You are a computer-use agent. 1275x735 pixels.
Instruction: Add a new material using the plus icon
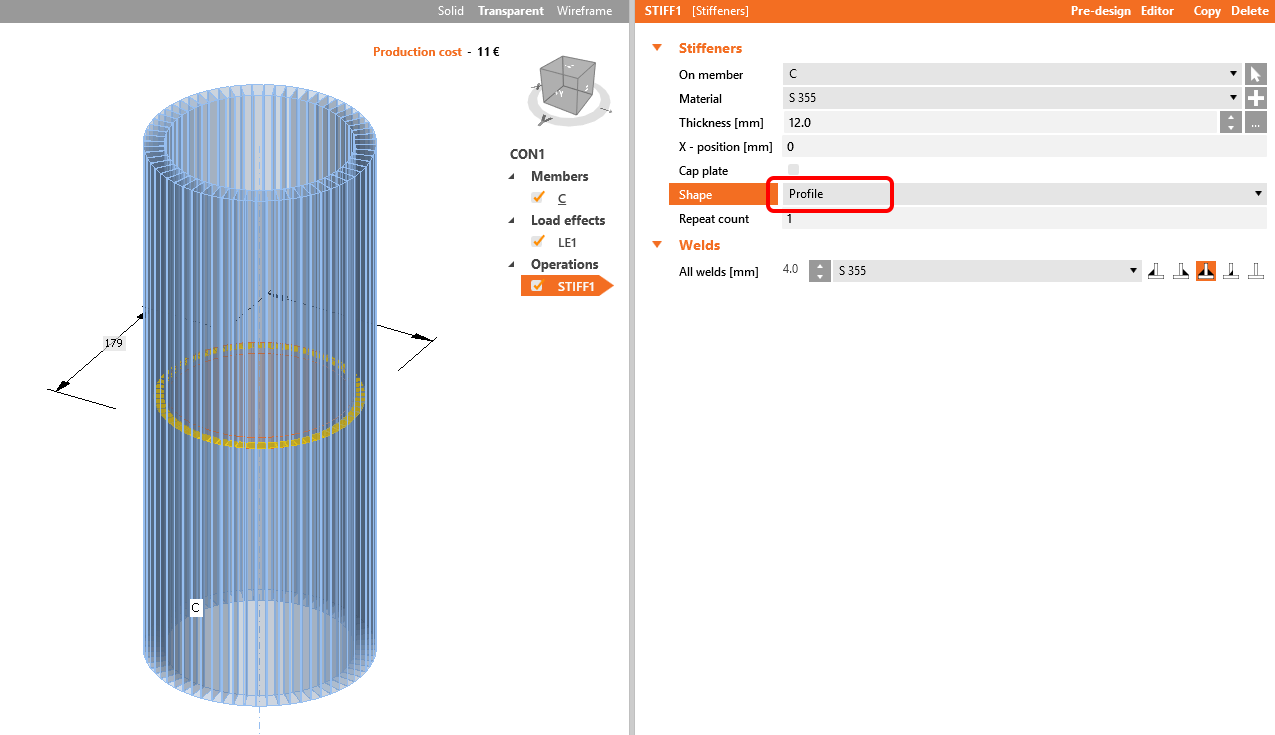pyautogui.click(x=1256, y=97)
